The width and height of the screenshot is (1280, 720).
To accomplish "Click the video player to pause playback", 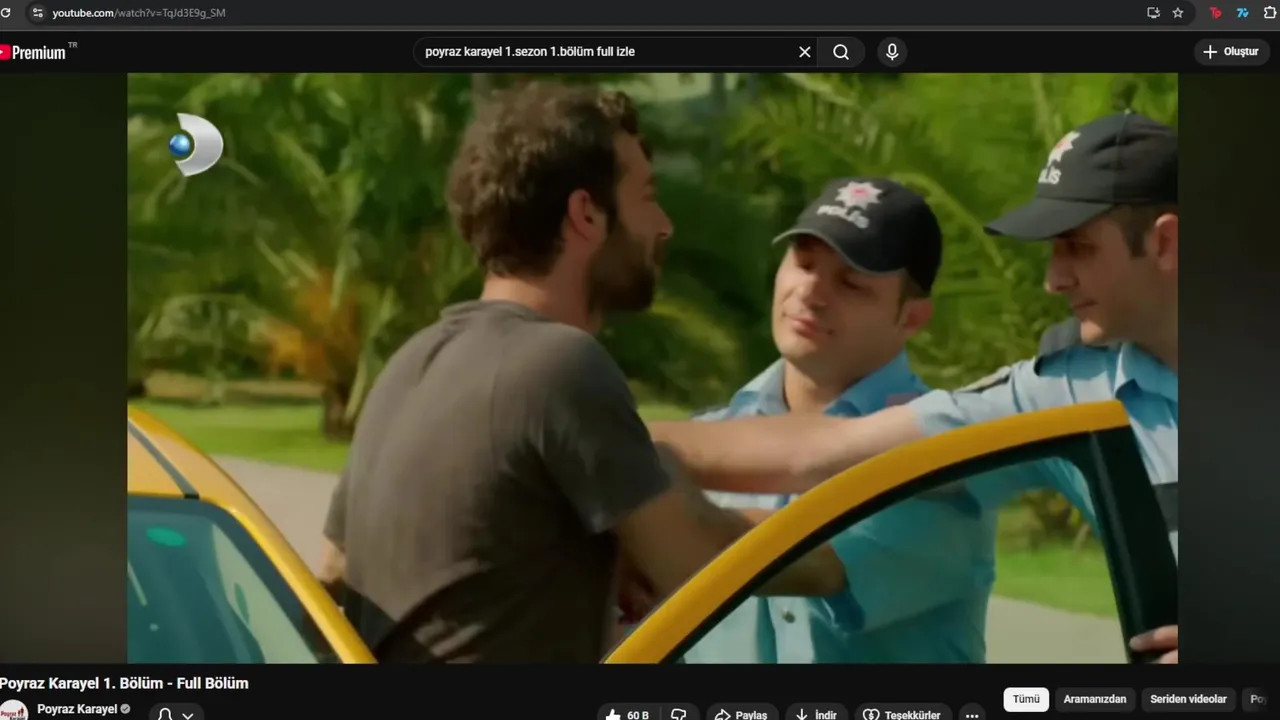I will [x=652, y=368].
